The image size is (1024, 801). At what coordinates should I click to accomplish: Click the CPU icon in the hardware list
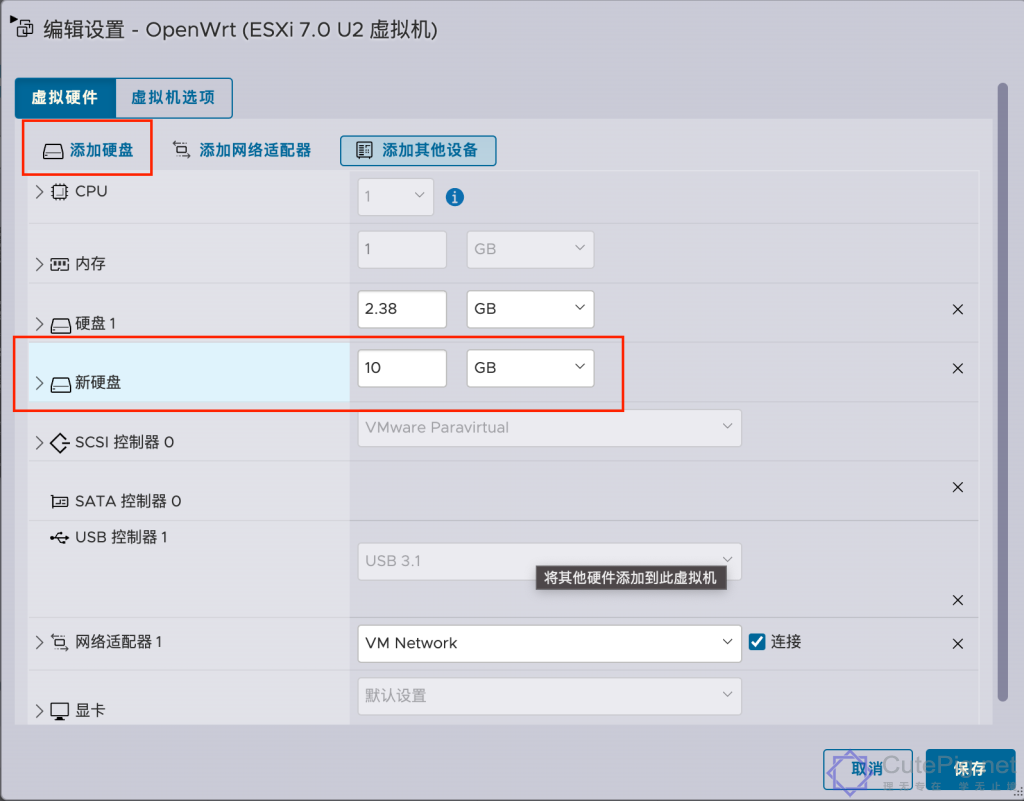[59, 191]
